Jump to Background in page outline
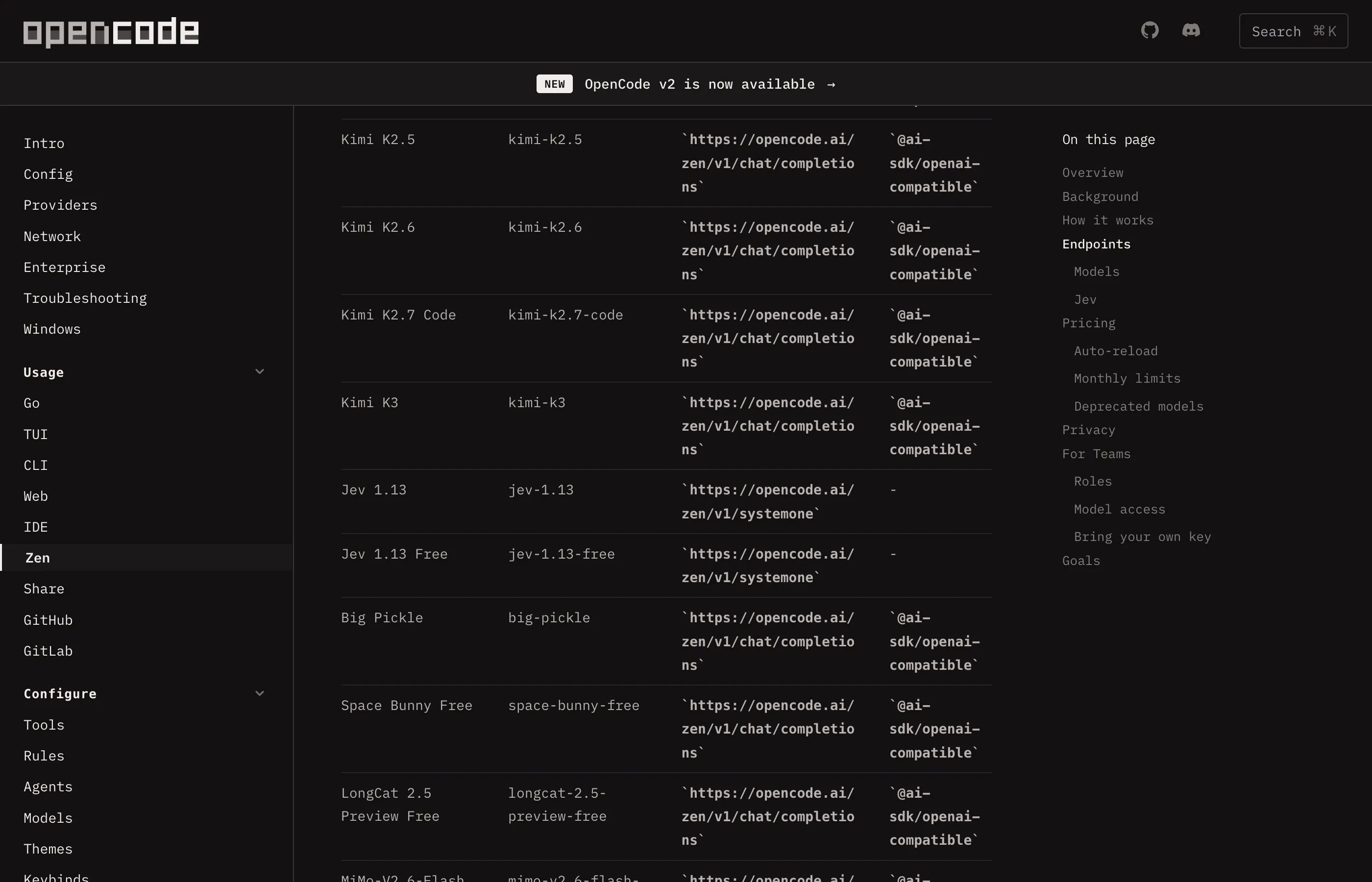This screenshot has height=882, width=1372. point(1100,196)
